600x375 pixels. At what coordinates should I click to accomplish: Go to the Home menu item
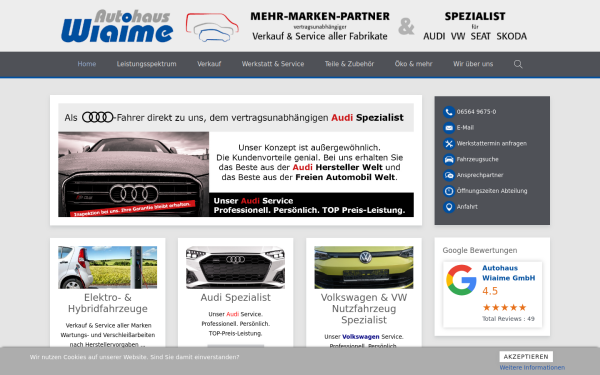(87, 64)
